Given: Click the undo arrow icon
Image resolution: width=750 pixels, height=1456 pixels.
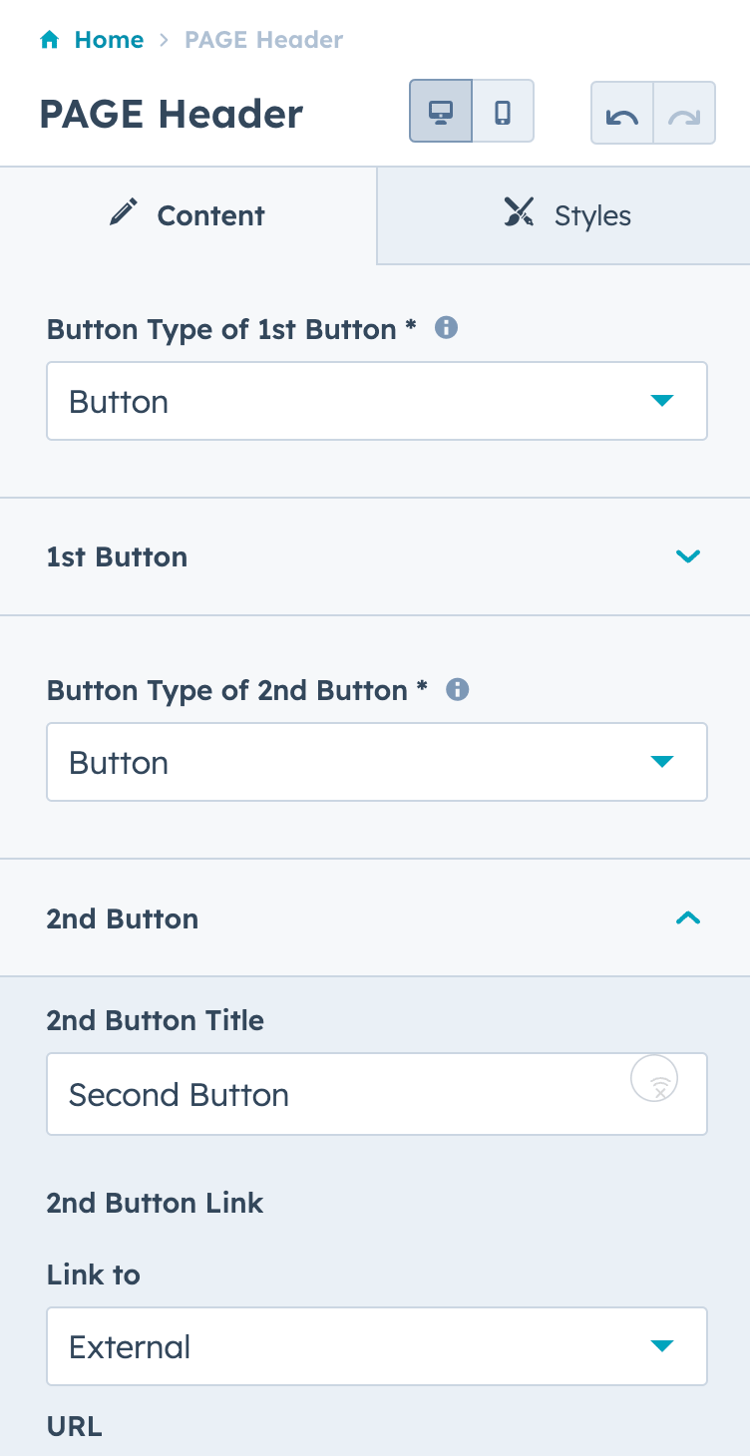Looking at the screenshot, I should tap(622, 112).
